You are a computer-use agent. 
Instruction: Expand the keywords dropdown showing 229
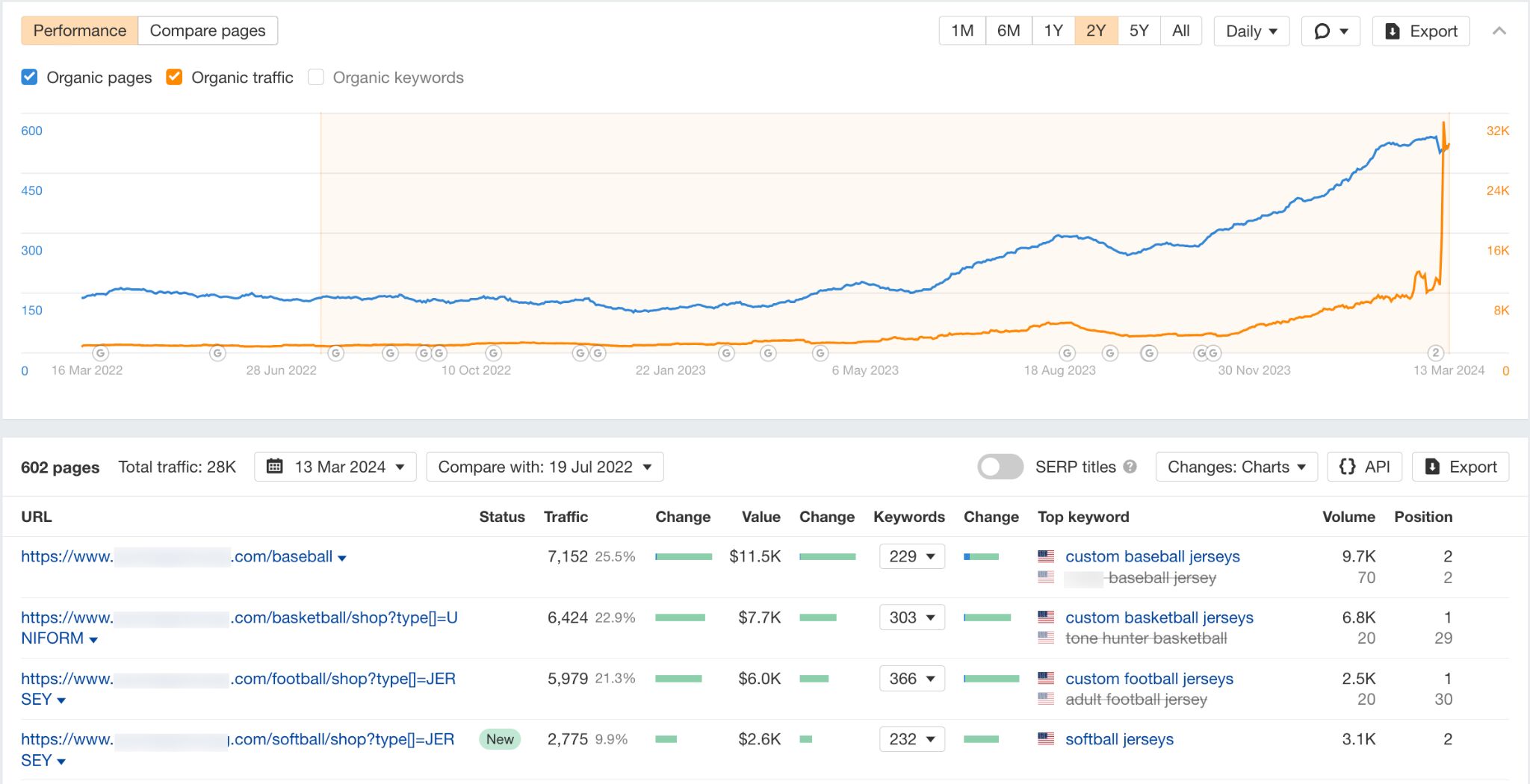[911, 556]
